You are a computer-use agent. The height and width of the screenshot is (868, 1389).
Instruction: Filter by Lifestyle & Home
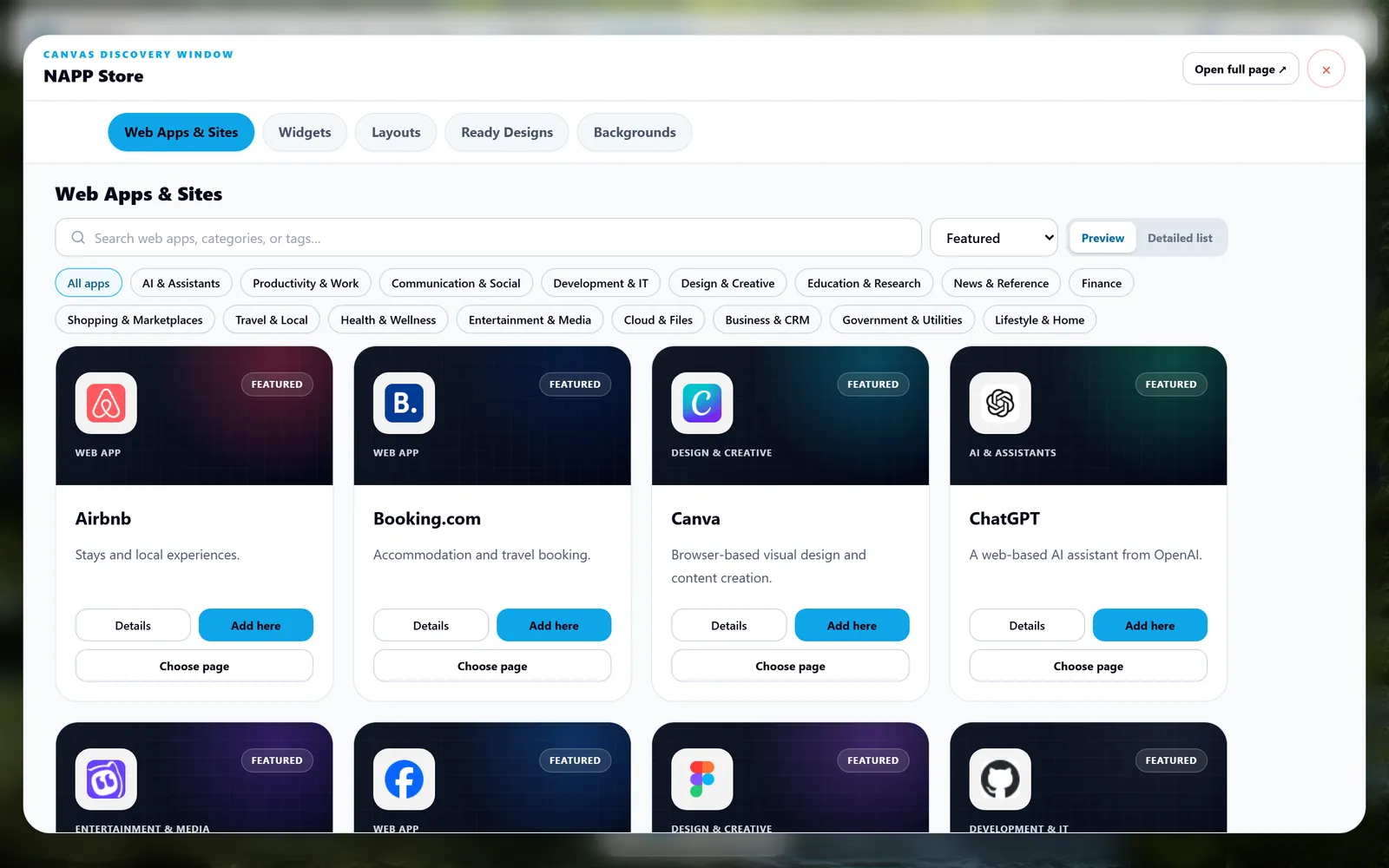(x=1039, y=319)
